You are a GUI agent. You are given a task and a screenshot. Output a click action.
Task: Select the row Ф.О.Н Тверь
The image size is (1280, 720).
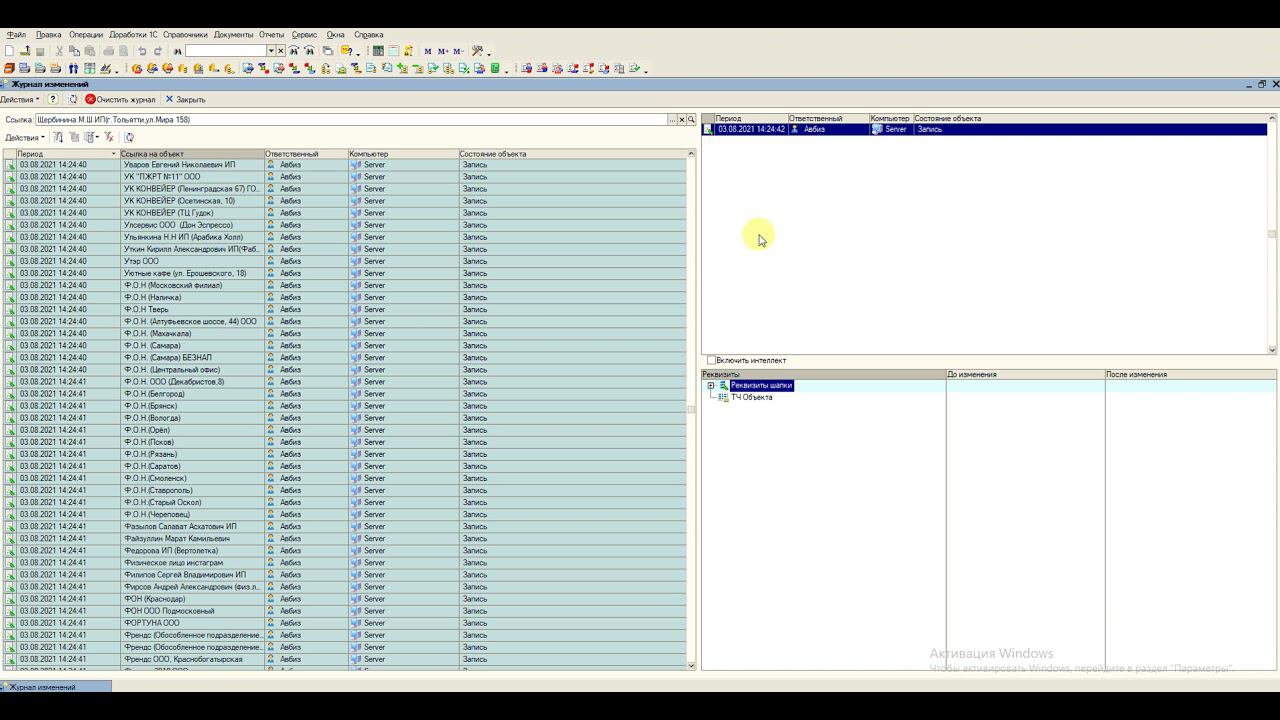pos(345,309)
